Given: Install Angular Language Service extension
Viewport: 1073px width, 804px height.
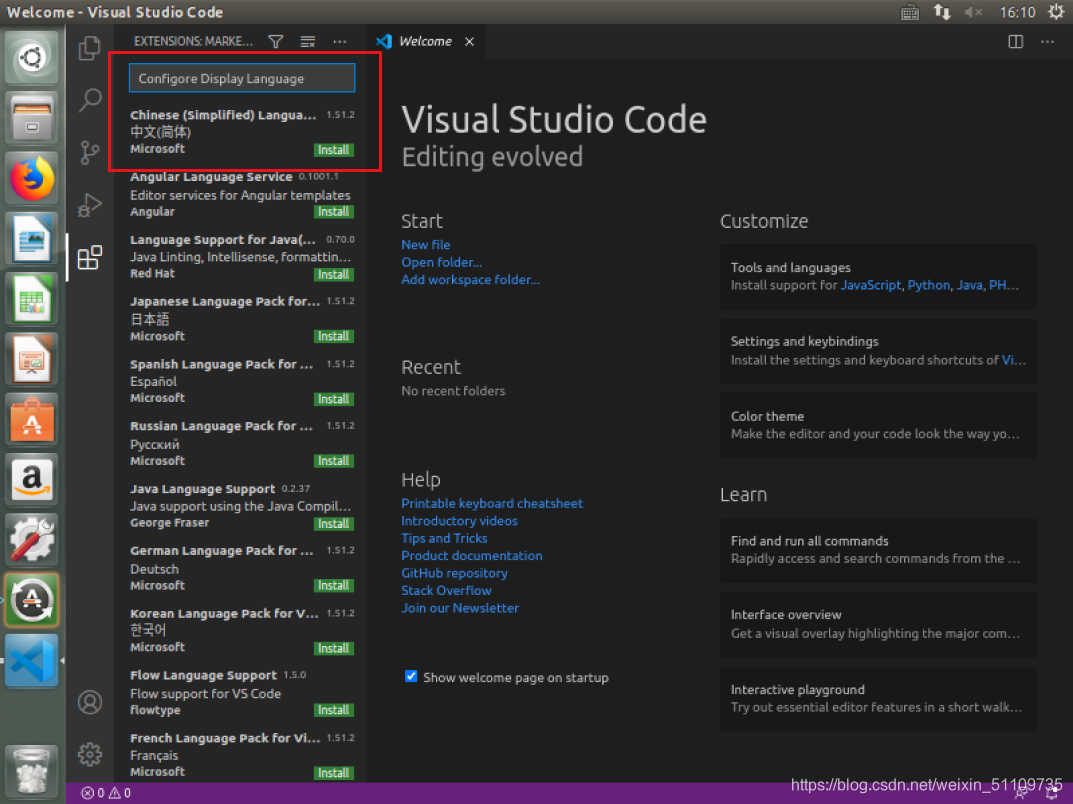Looking at the screenshot, I should [333, 212].
